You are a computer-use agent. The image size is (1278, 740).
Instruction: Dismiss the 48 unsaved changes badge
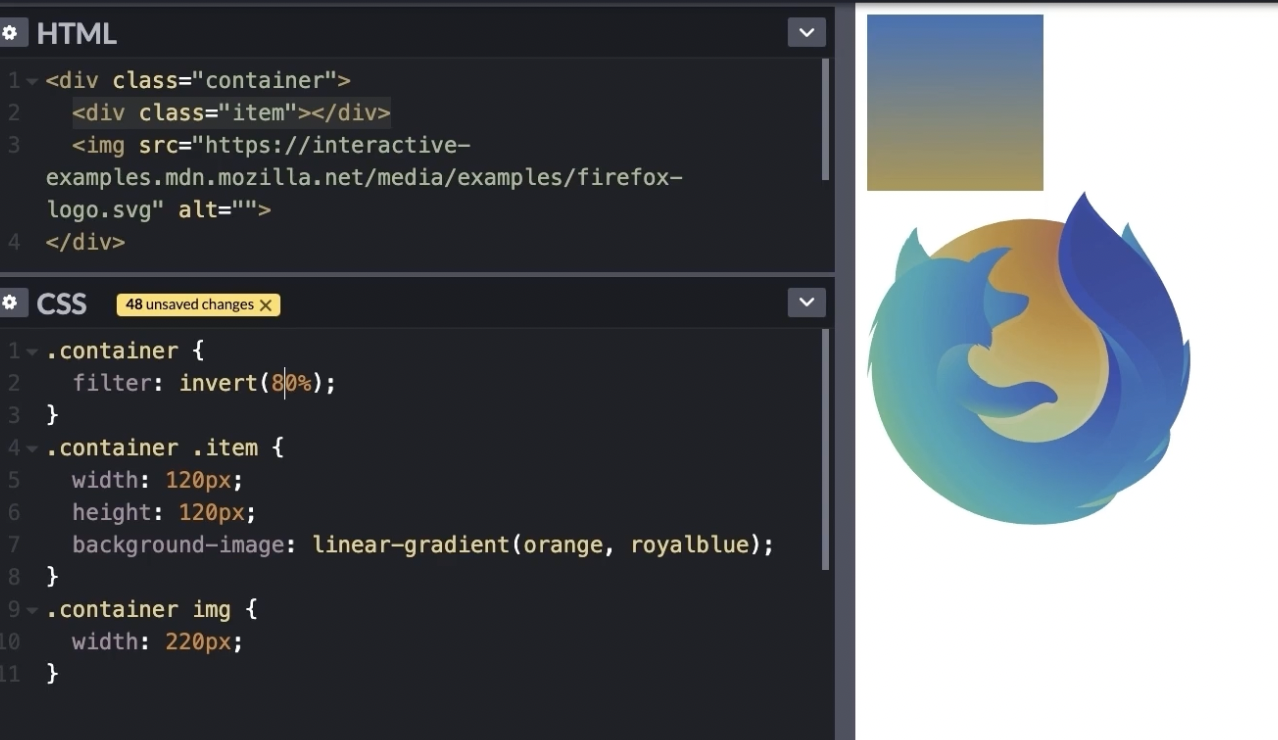coord(266,305)
